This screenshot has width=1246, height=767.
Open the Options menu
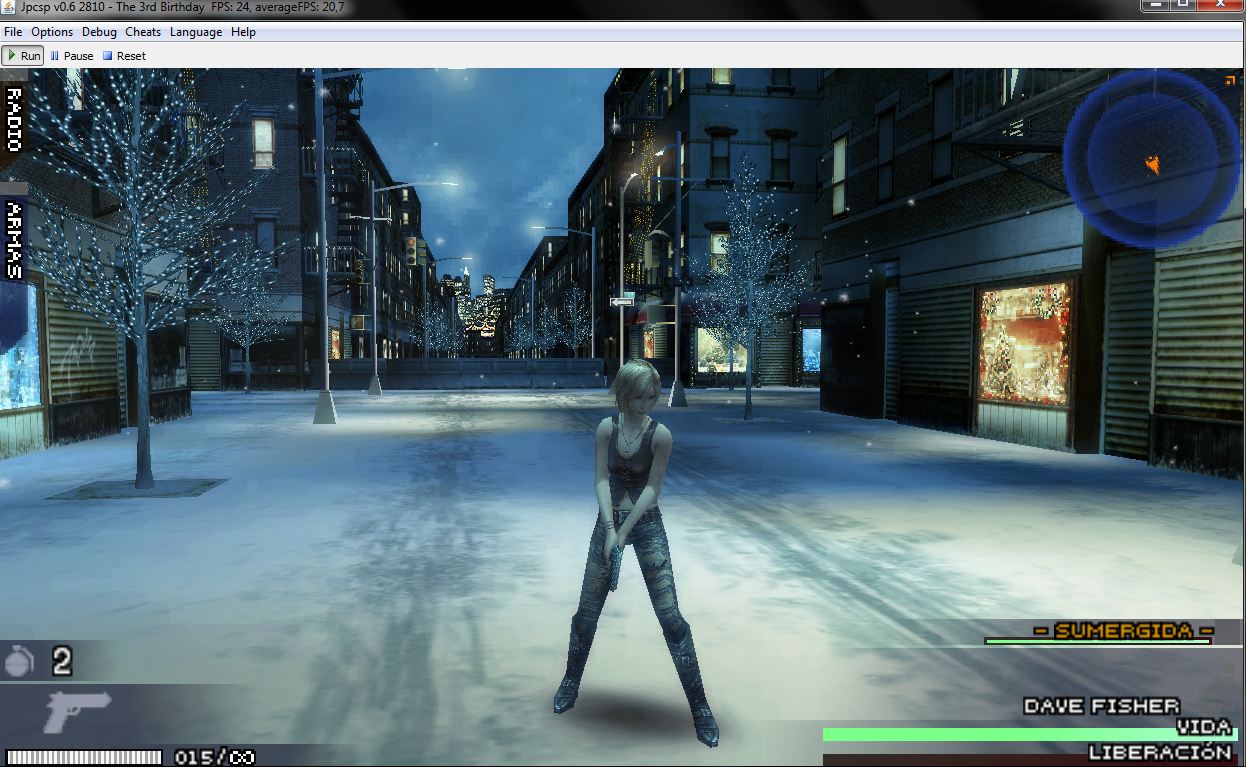52,32
